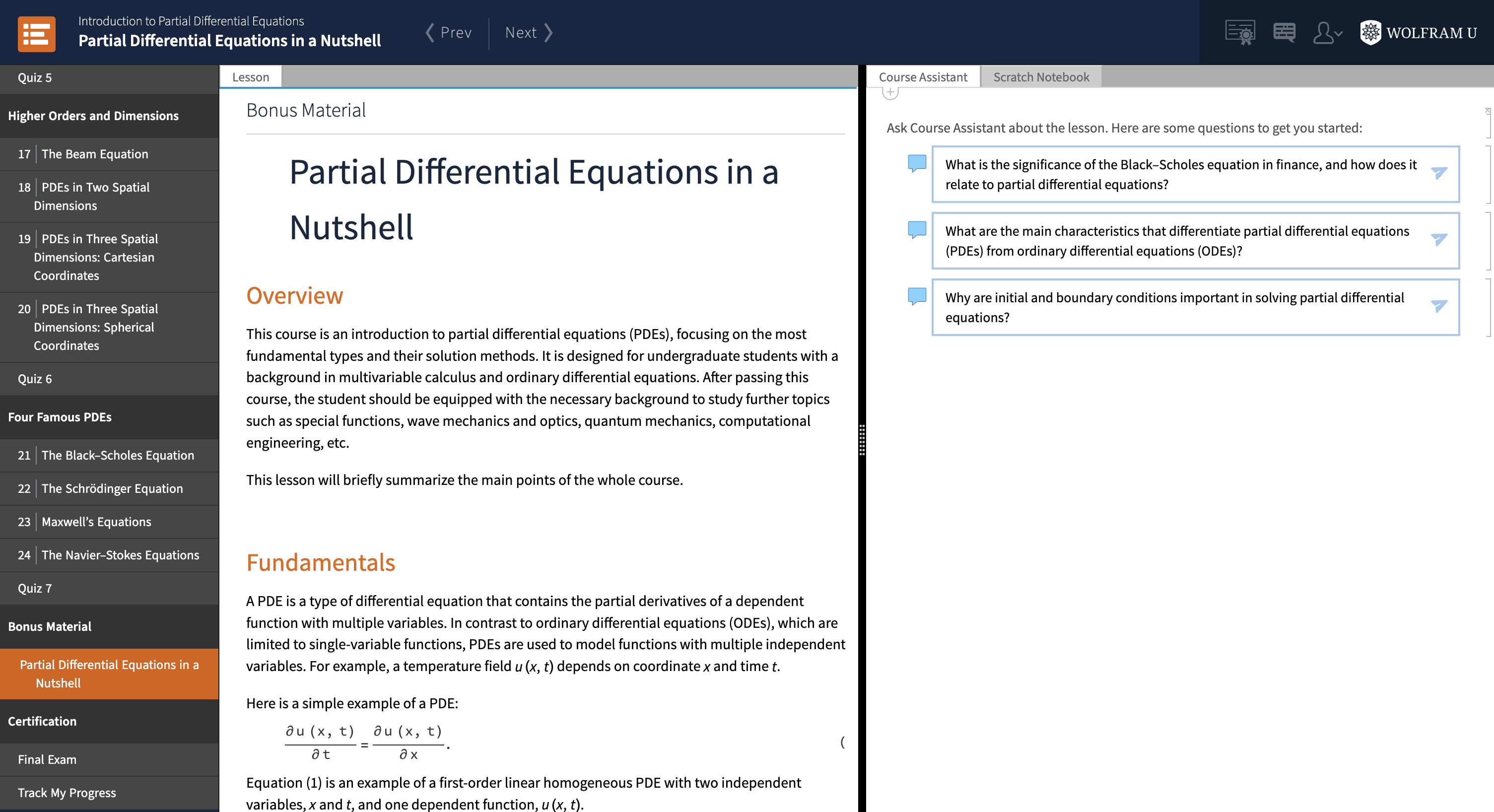This screenshot has width=1494, height=812.
Task: Switch to the Scratch Notebook tab
Action: click(x=1041, y=76)
